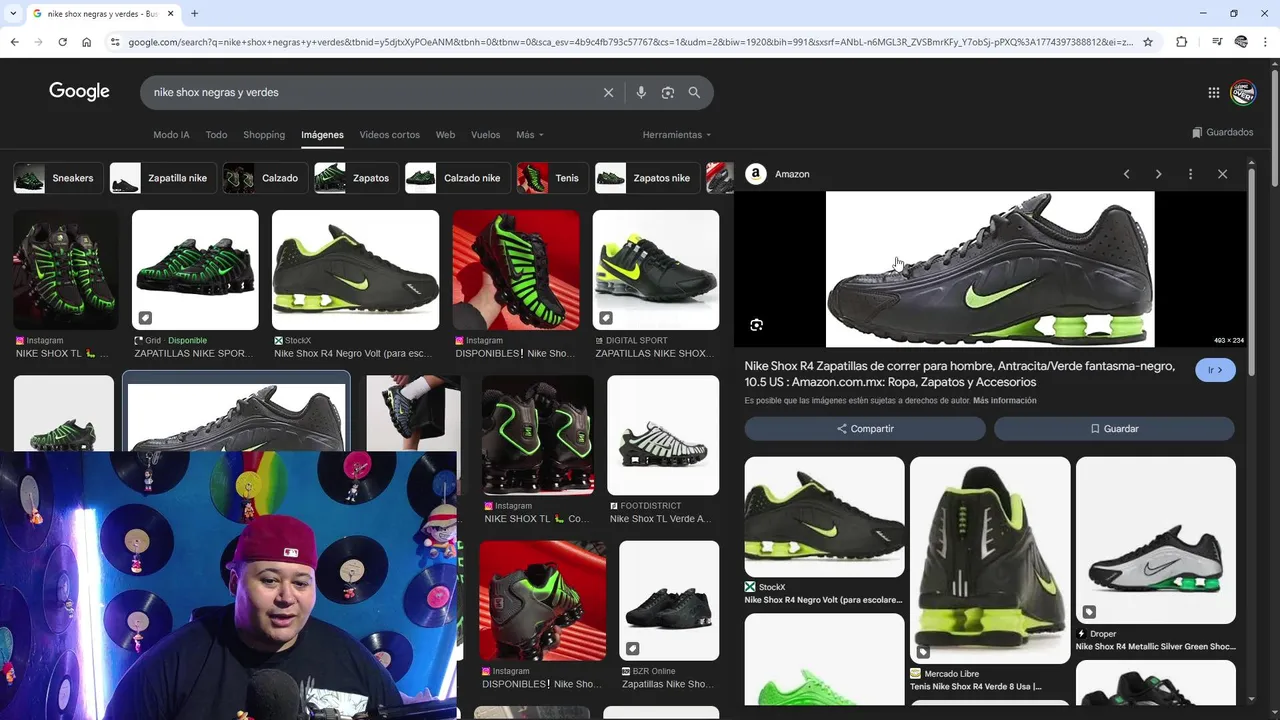The height and width of the screenshot is (720, 1280).
Task: Click the browser back arrow
Action: pos(14,42)
